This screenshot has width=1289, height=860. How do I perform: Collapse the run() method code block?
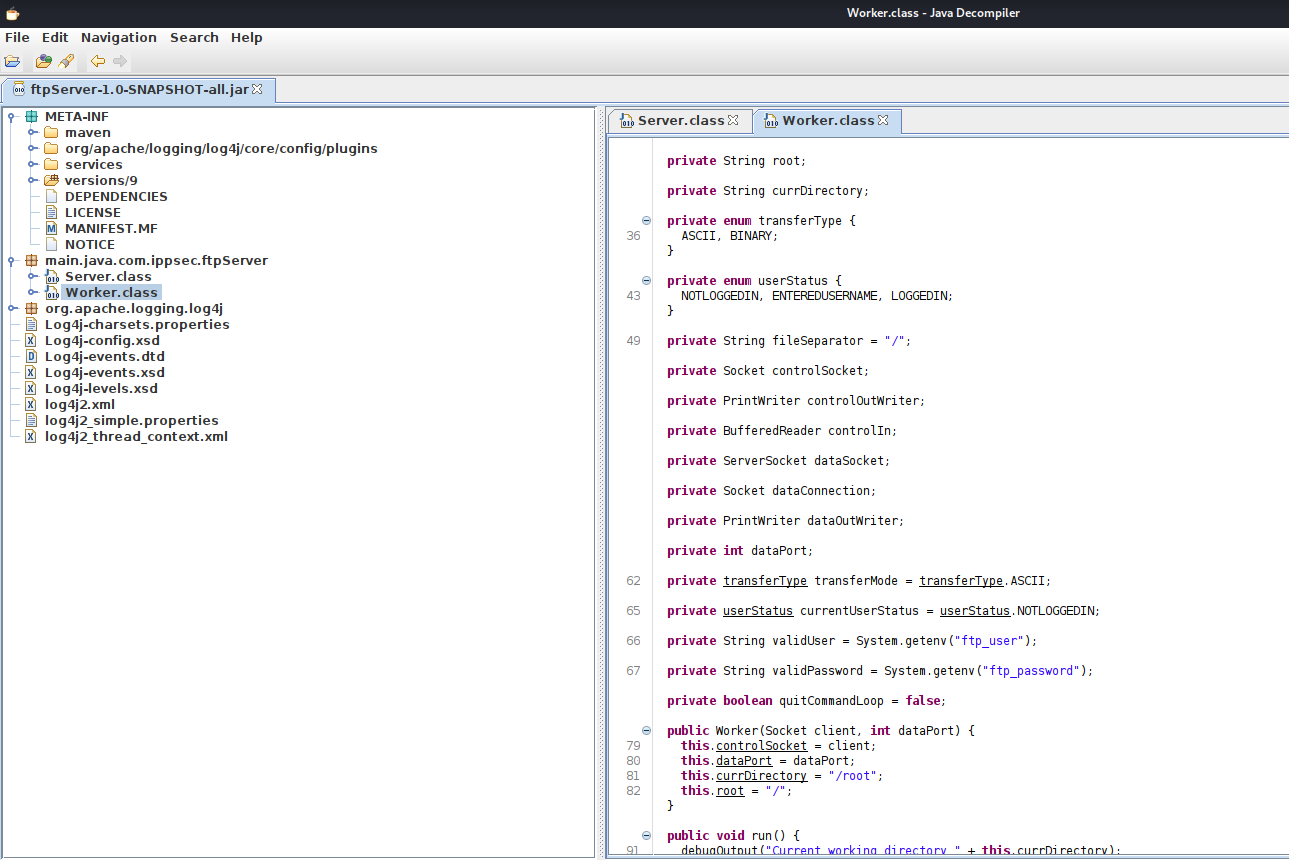point(646,835)
